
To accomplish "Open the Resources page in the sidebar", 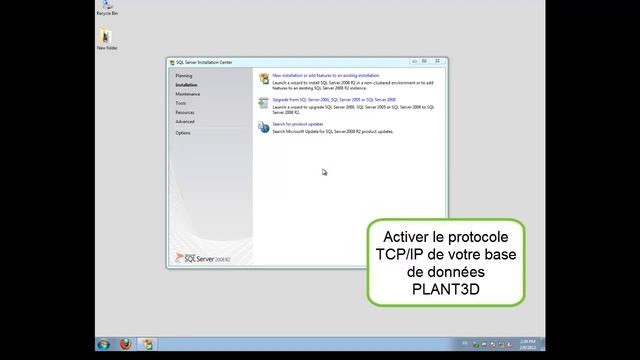I will 185,112.
